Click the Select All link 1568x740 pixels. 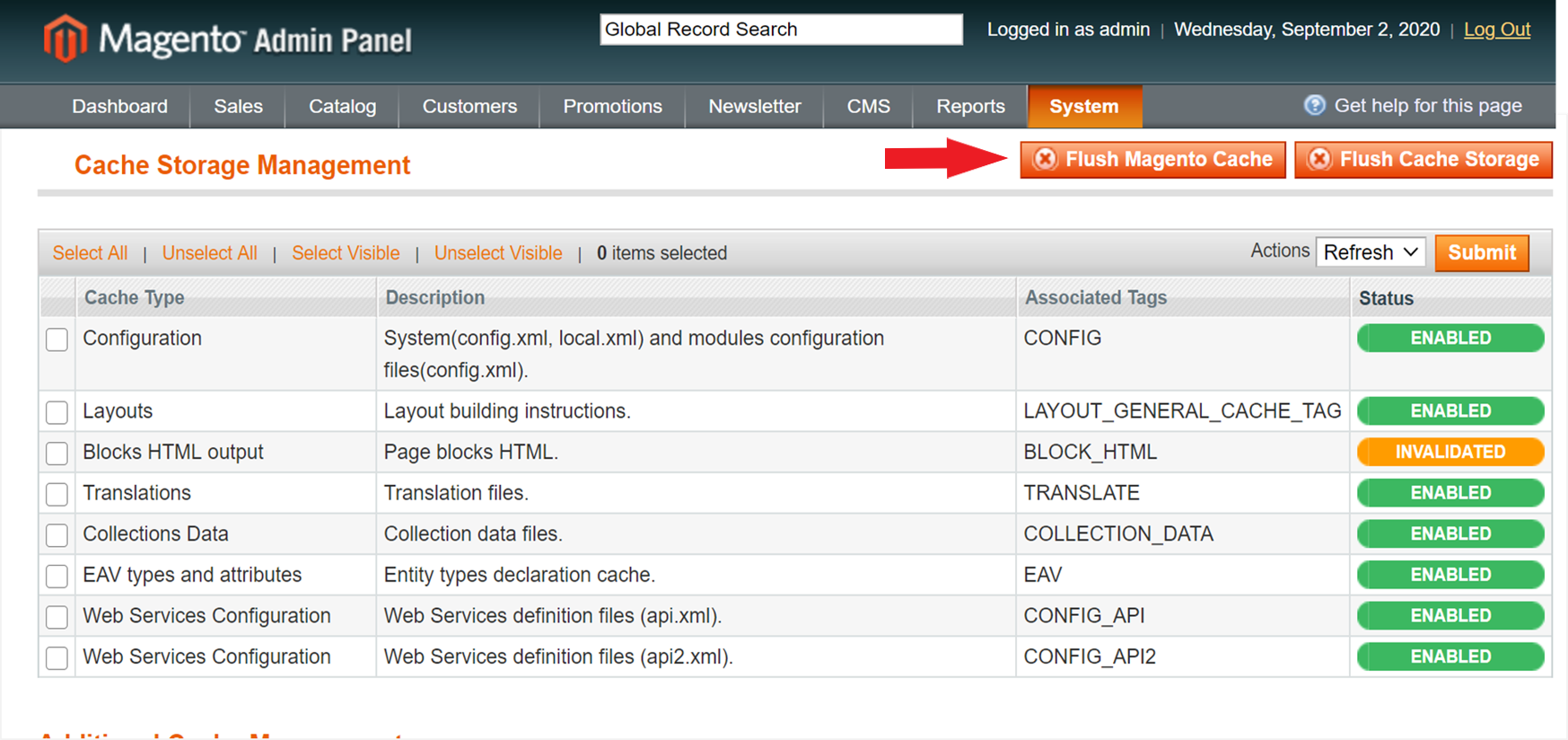(x=90, y=253)
